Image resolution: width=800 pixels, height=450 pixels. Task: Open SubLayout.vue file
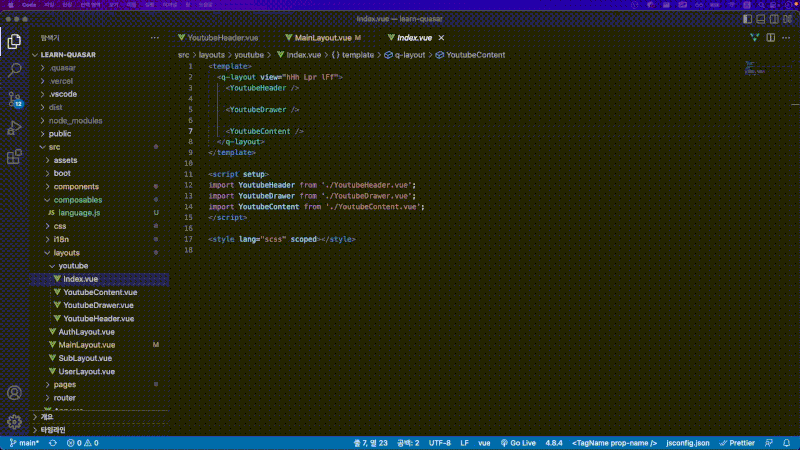coord(85,358)
